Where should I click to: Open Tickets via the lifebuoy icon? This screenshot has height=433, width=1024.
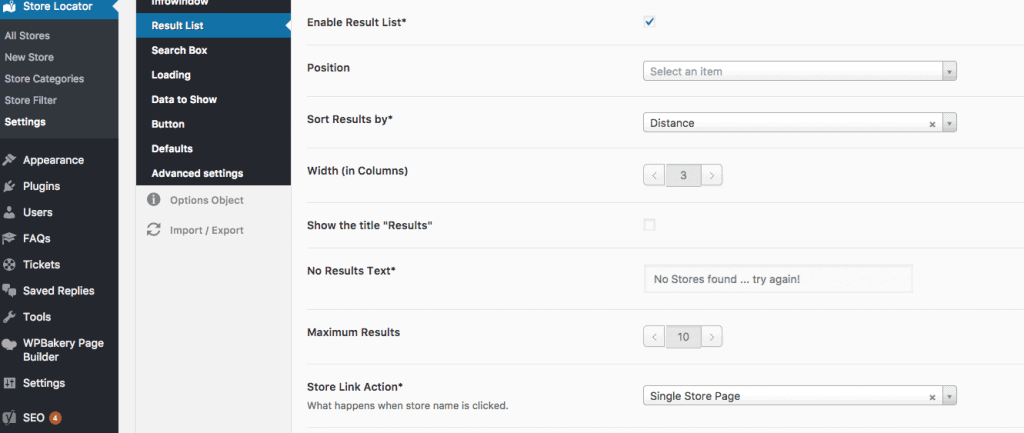click(9, 265)
